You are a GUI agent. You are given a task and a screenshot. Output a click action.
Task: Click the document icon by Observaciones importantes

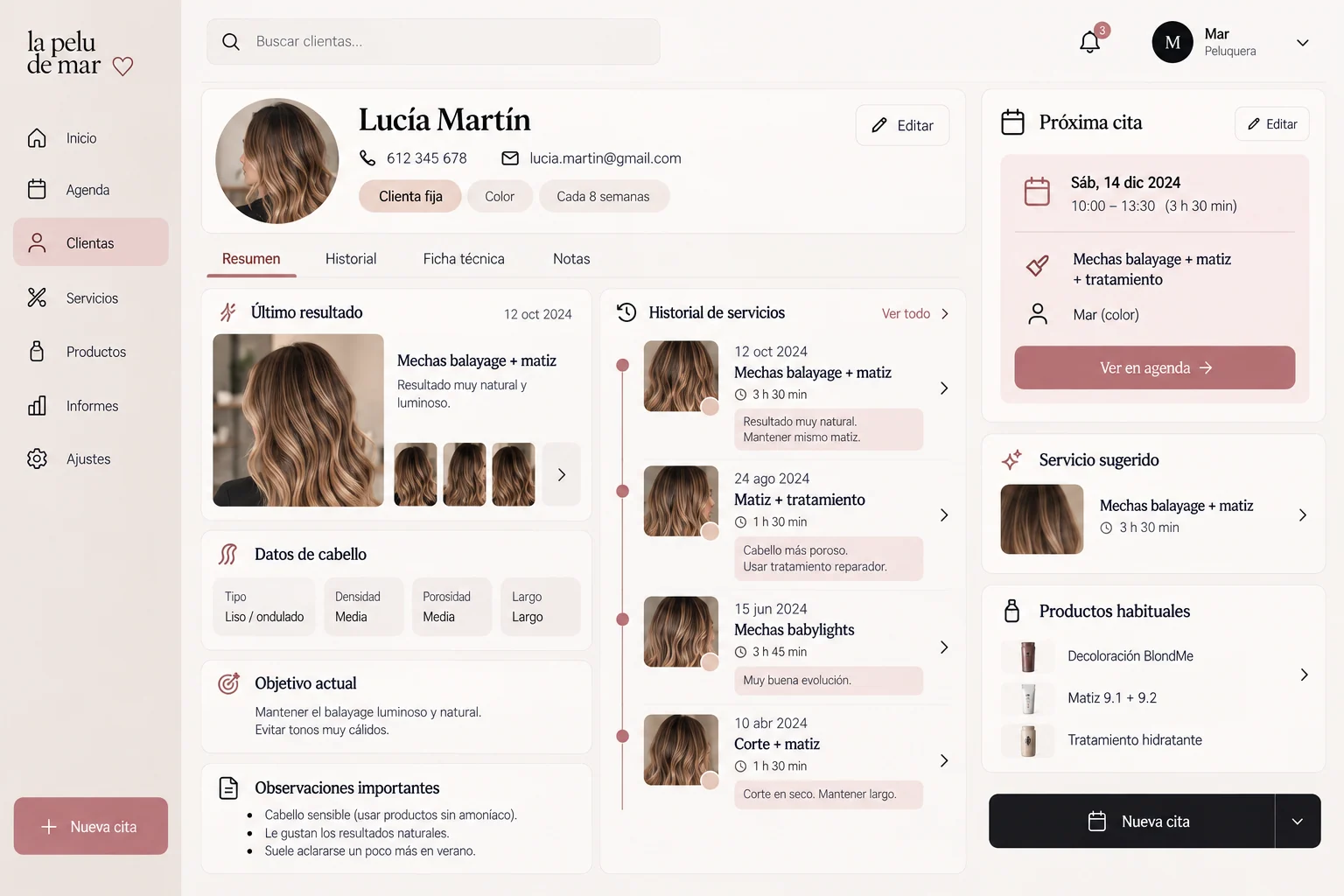pos(228,787)
